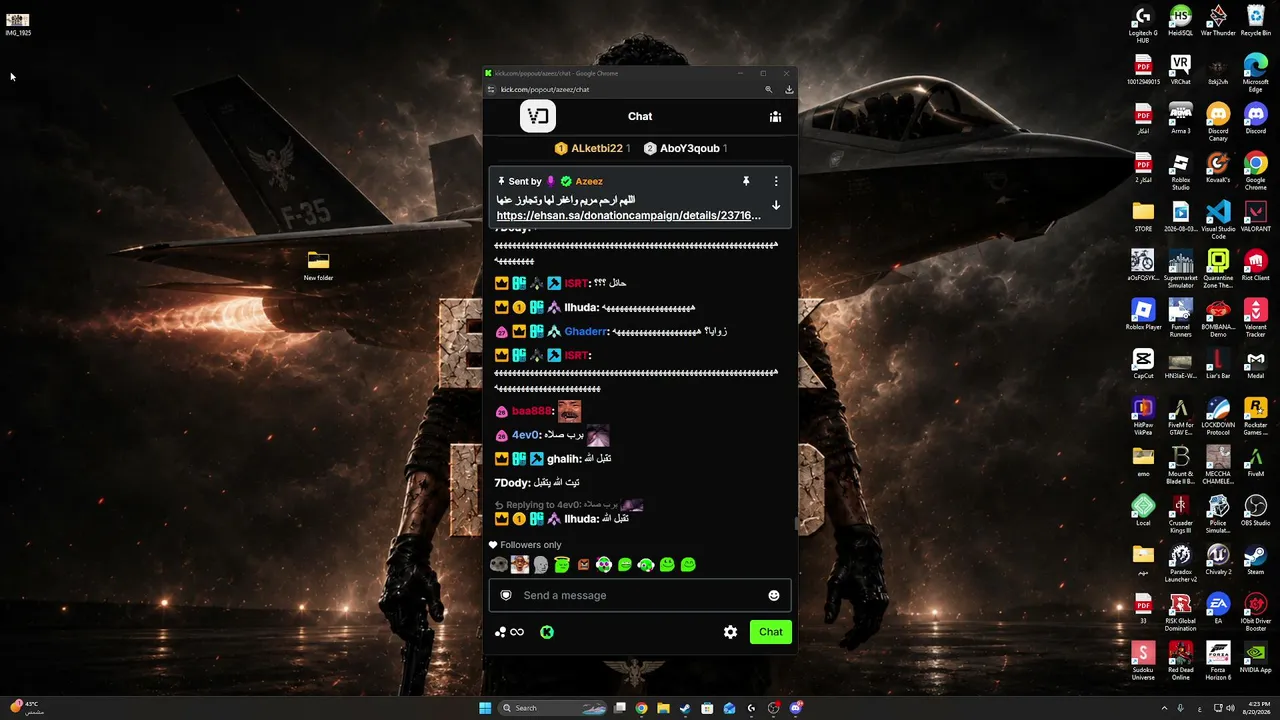The height and width of the screenshot is (720, 1280).
Task: Click the Kick logo at chat header
Action: pos(538,116)
